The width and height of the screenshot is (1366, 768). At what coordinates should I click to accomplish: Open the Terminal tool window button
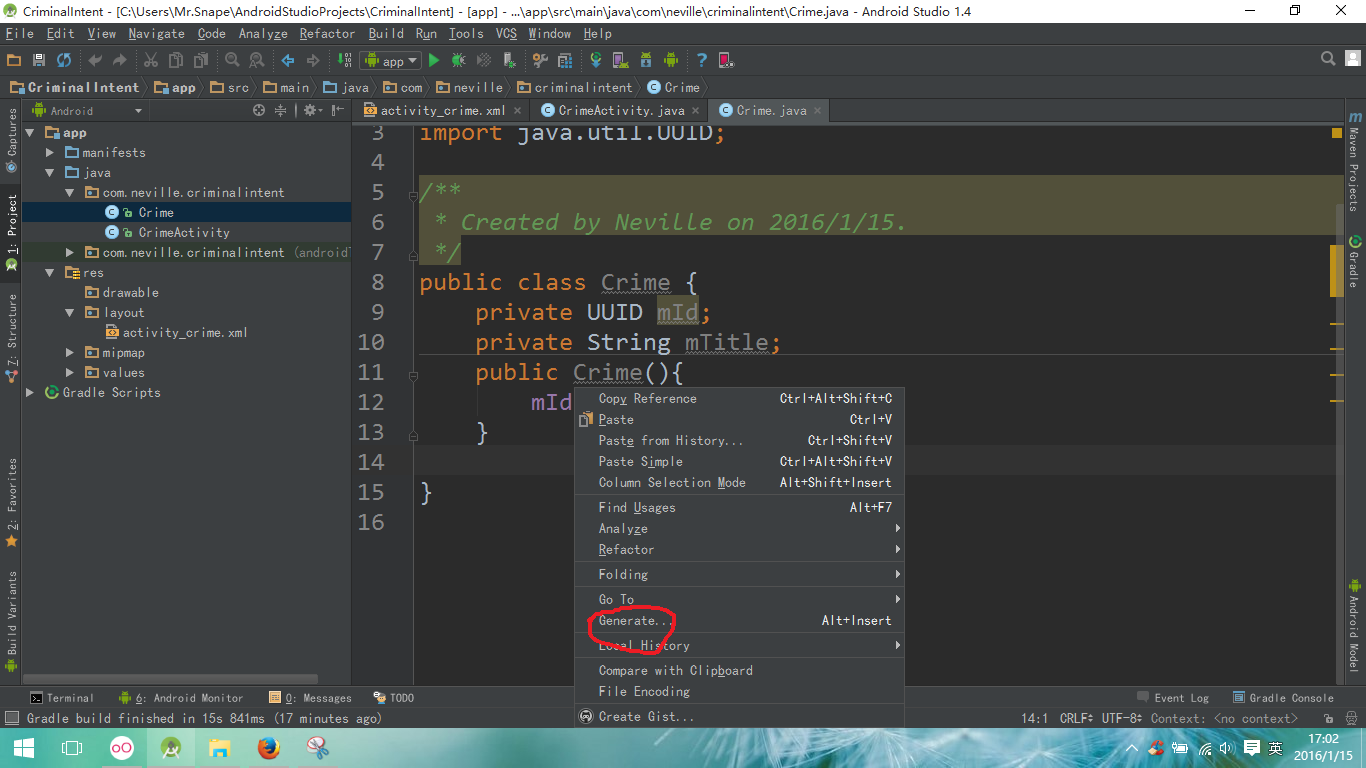62,698
